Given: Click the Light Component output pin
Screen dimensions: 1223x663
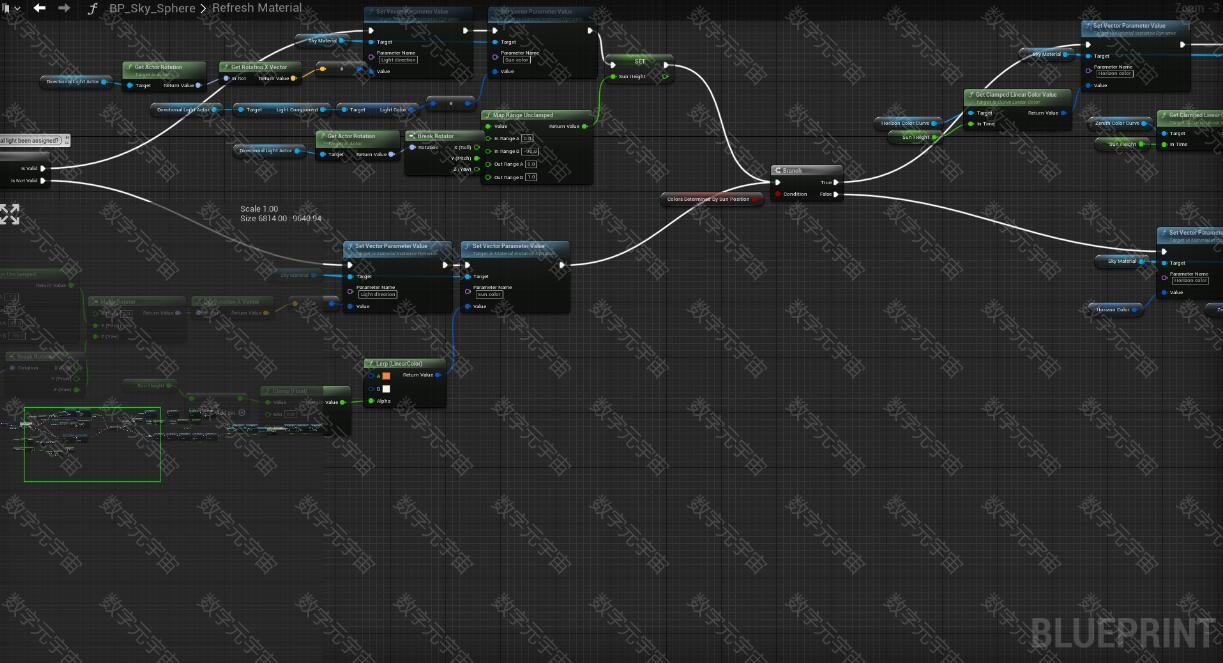Looking at the screenshot, I should pos(325,110).
